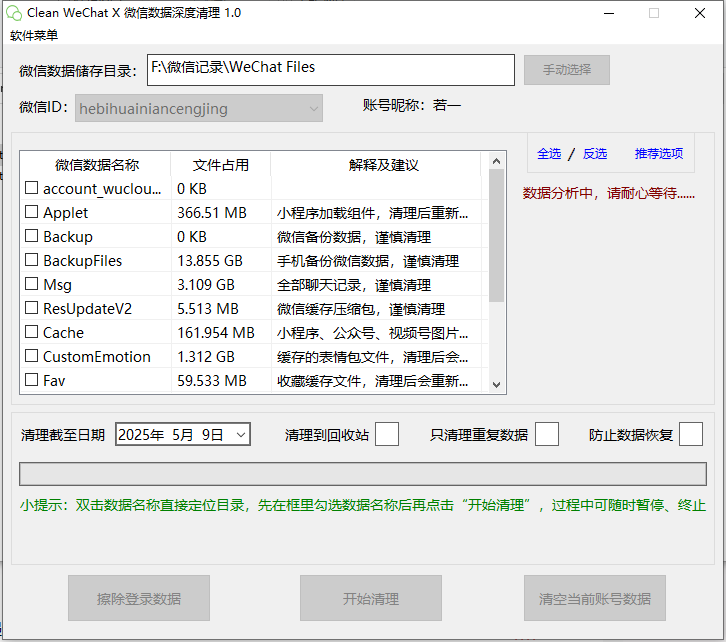Click the 清空当前账号数据 button
The width and height of the screenshot is (726, 642).
coord(595,598)
